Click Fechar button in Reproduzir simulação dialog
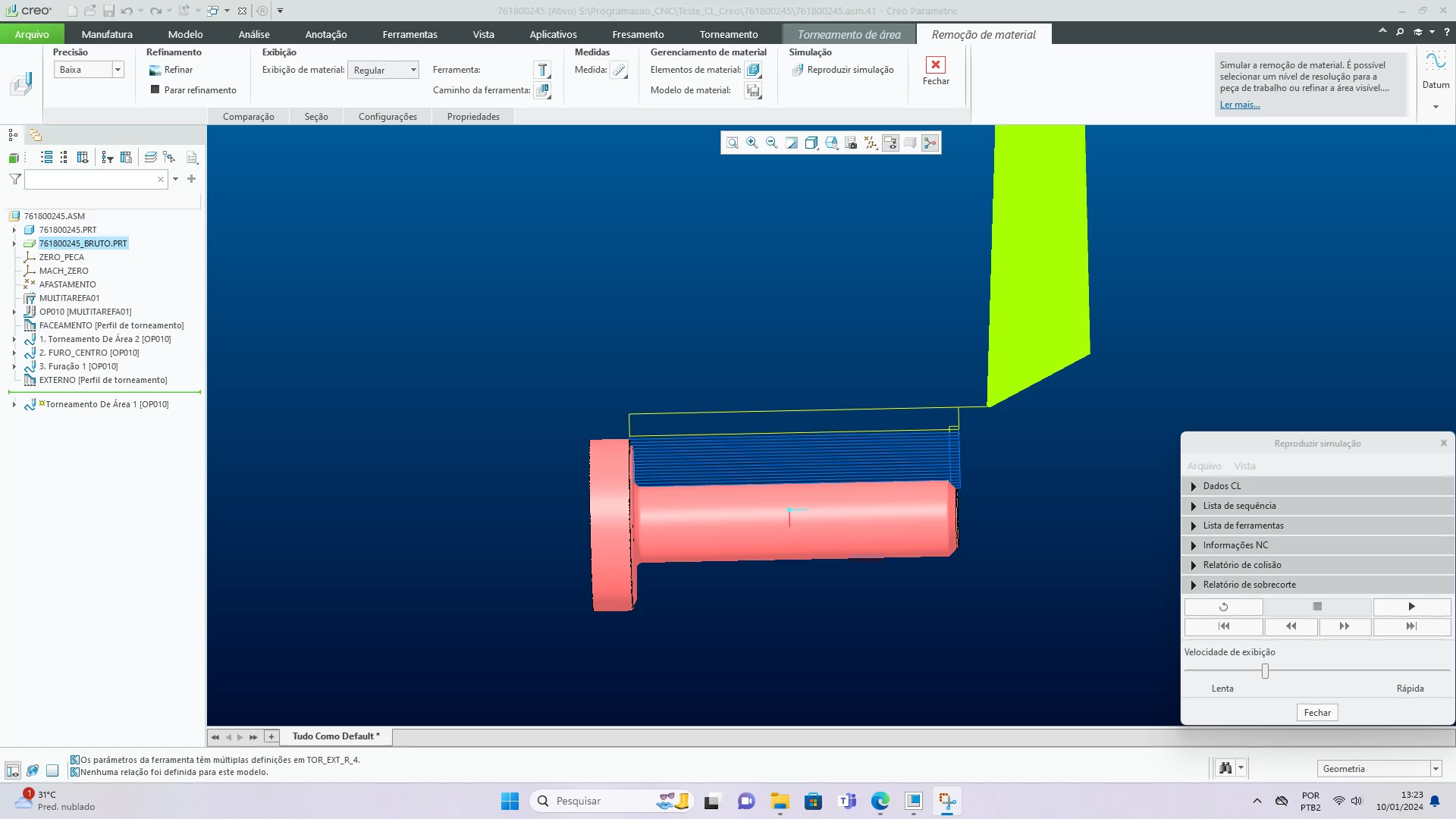The width and height of the screenshot is (1456, 819). (x=1317, y=713)
